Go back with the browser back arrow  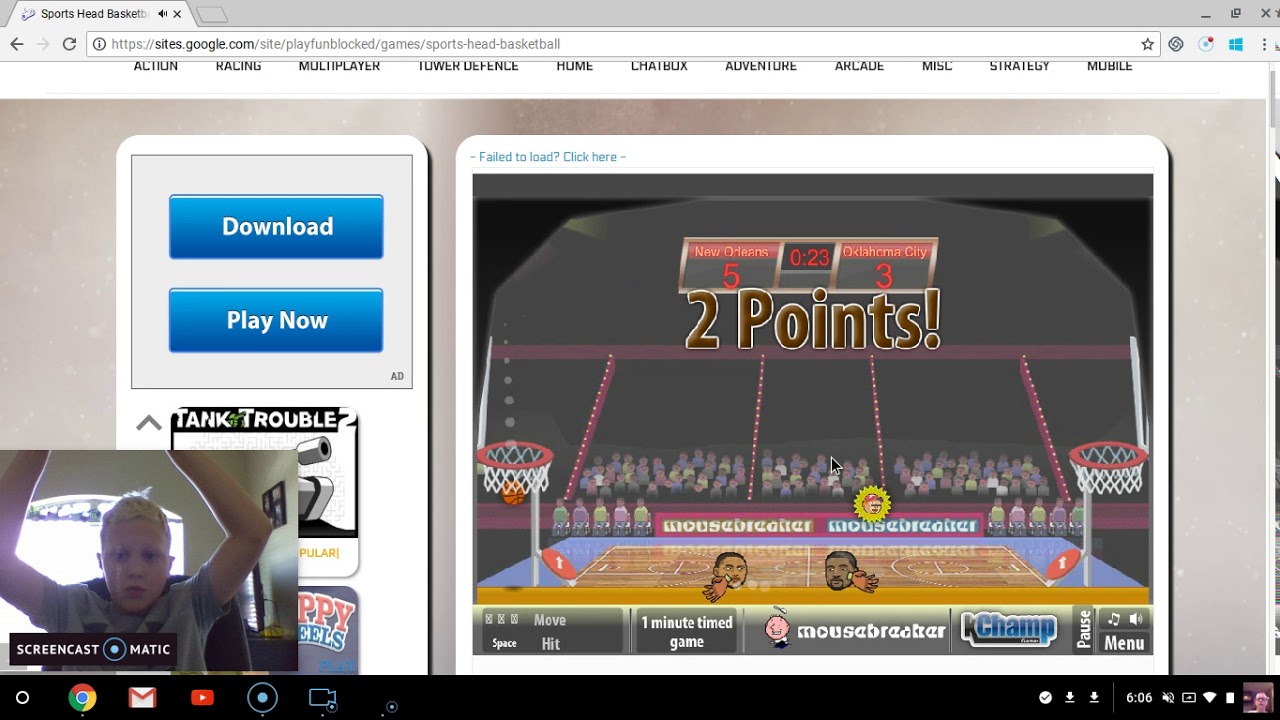pyautogui.click(x=17, y=44)
